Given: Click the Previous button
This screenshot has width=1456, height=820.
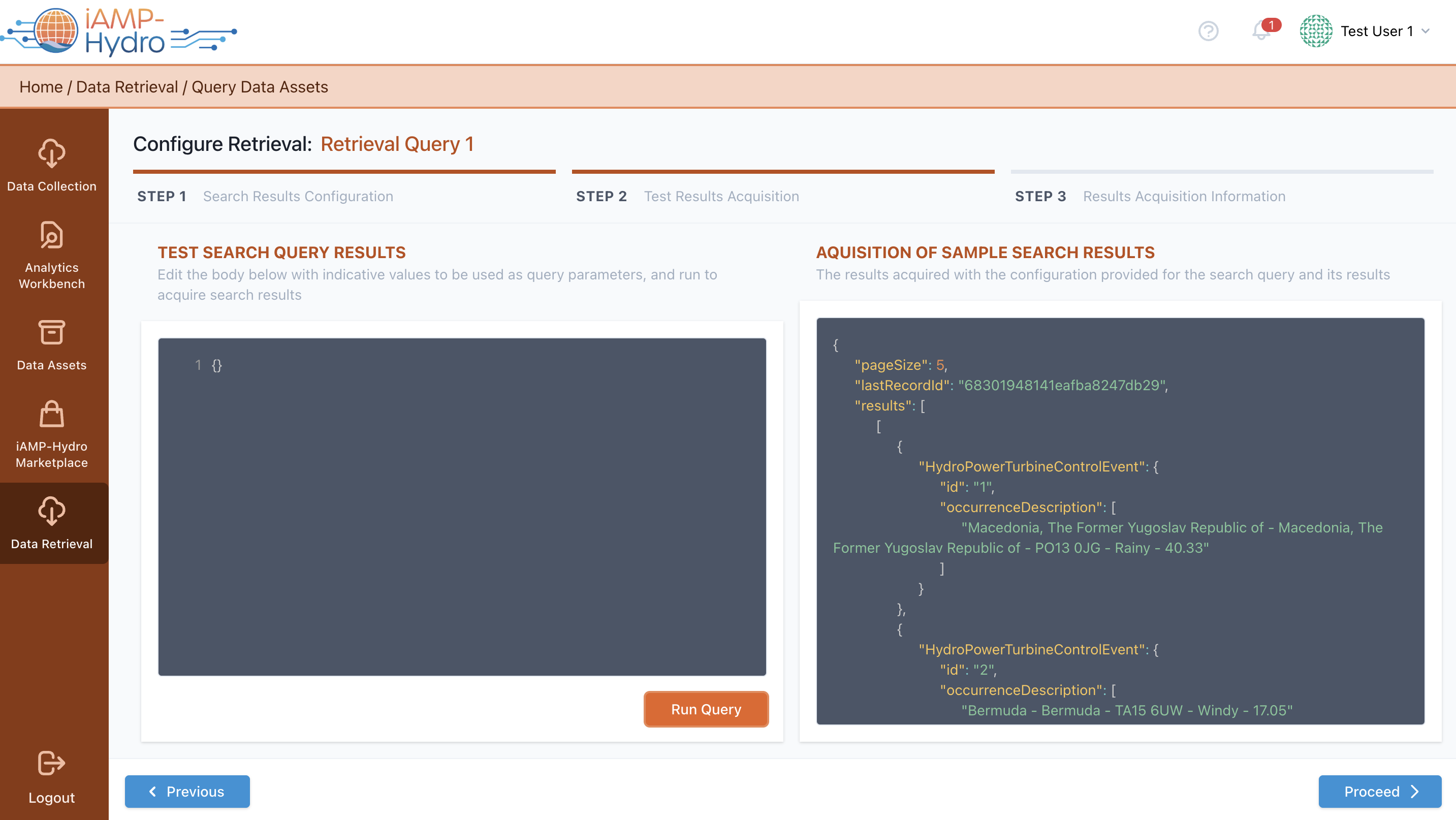Looking at the screenshot, I should click(x=187, y=791).
